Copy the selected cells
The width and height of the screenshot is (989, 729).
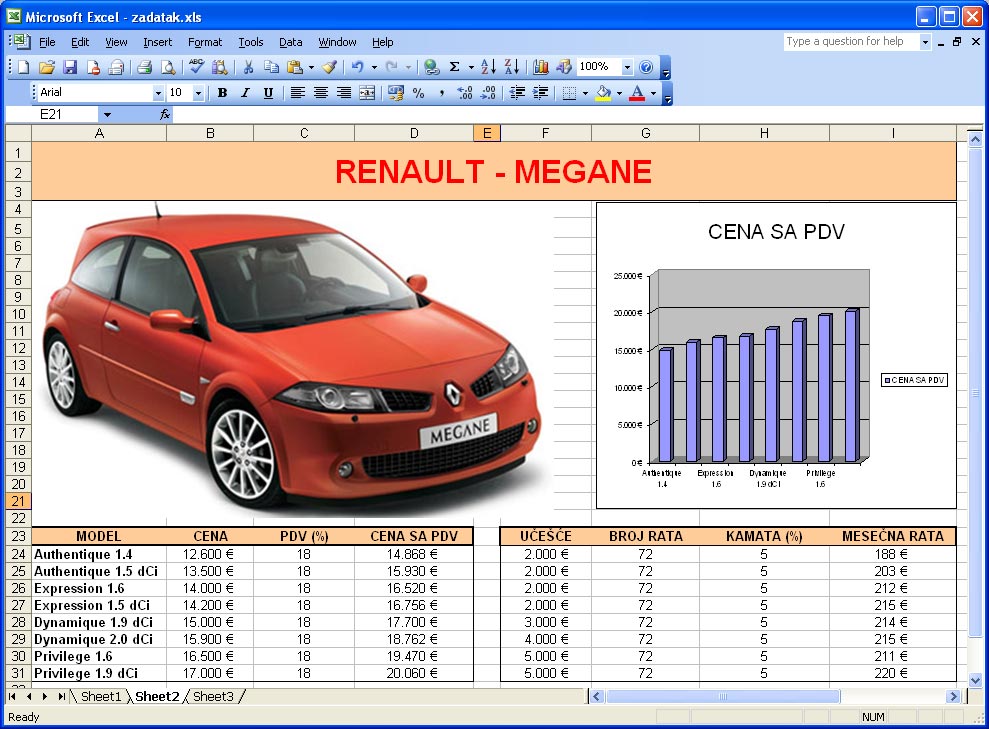tap(271, 67)
